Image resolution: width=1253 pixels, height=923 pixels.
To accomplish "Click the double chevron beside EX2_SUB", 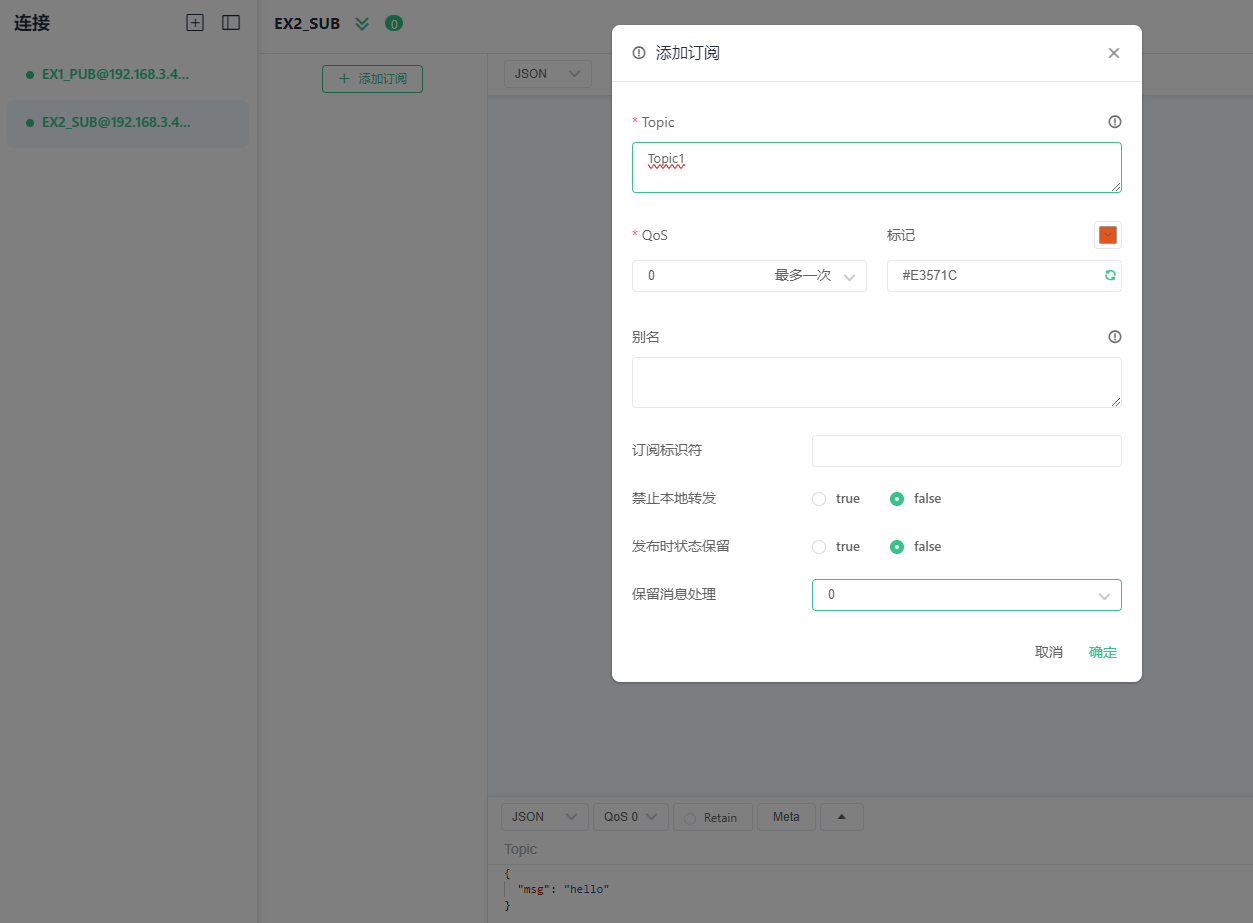I will click(x=361, y=22).
